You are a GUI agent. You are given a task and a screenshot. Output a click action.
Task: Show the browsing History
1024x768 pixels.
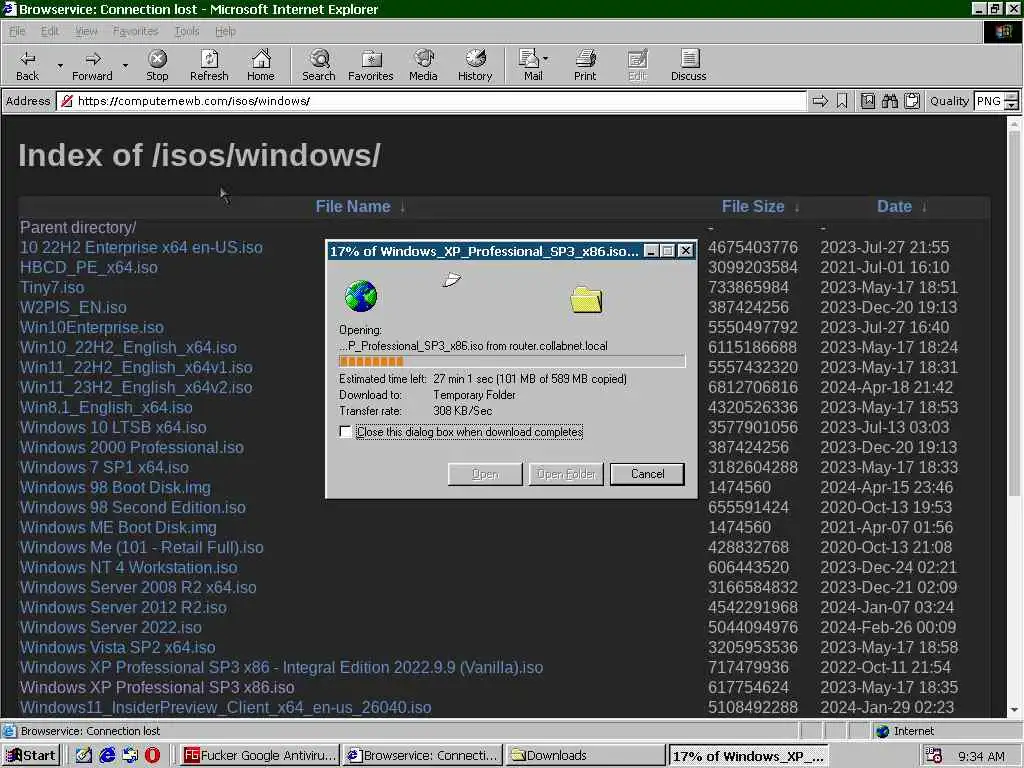(475, 65)
